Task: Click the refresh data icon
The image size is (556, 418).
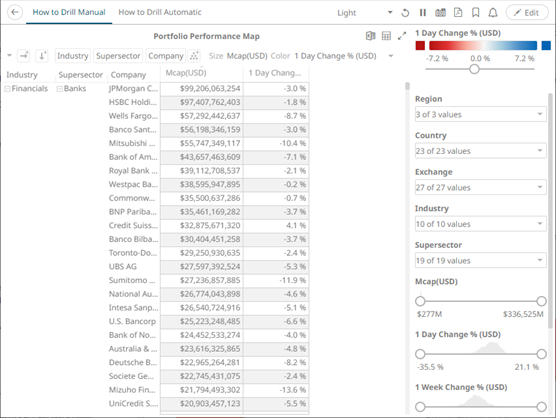Action: pos(405,13)
